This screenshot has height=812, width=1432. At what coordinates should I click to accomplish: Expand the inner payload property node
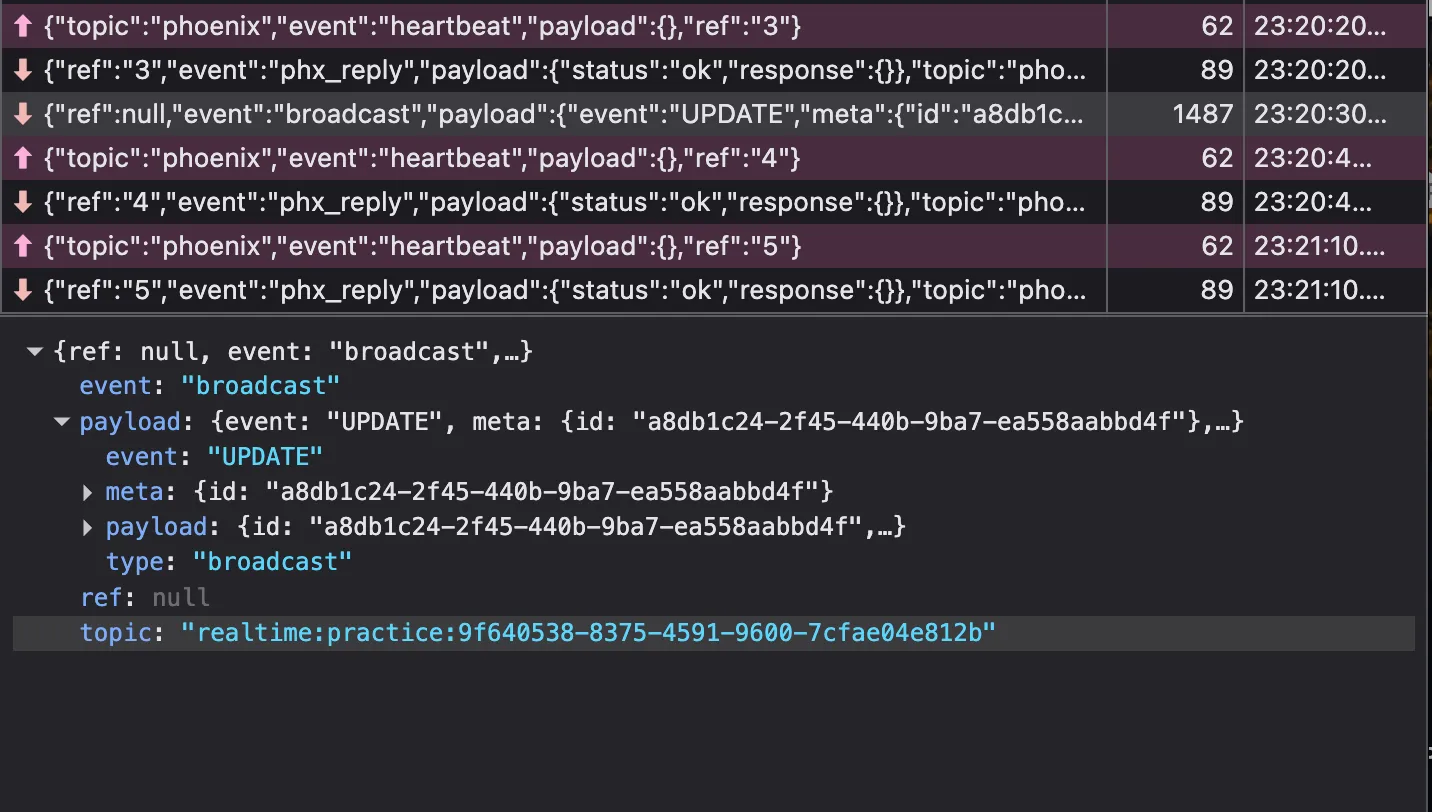[87, 526]
